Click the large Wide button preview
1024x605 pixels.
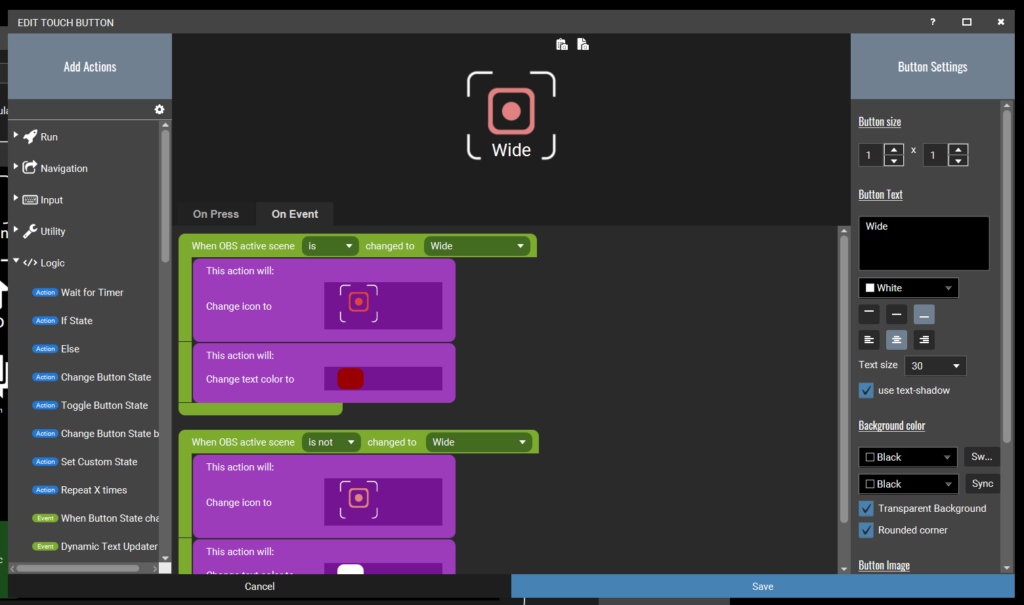tap(511, 116)
